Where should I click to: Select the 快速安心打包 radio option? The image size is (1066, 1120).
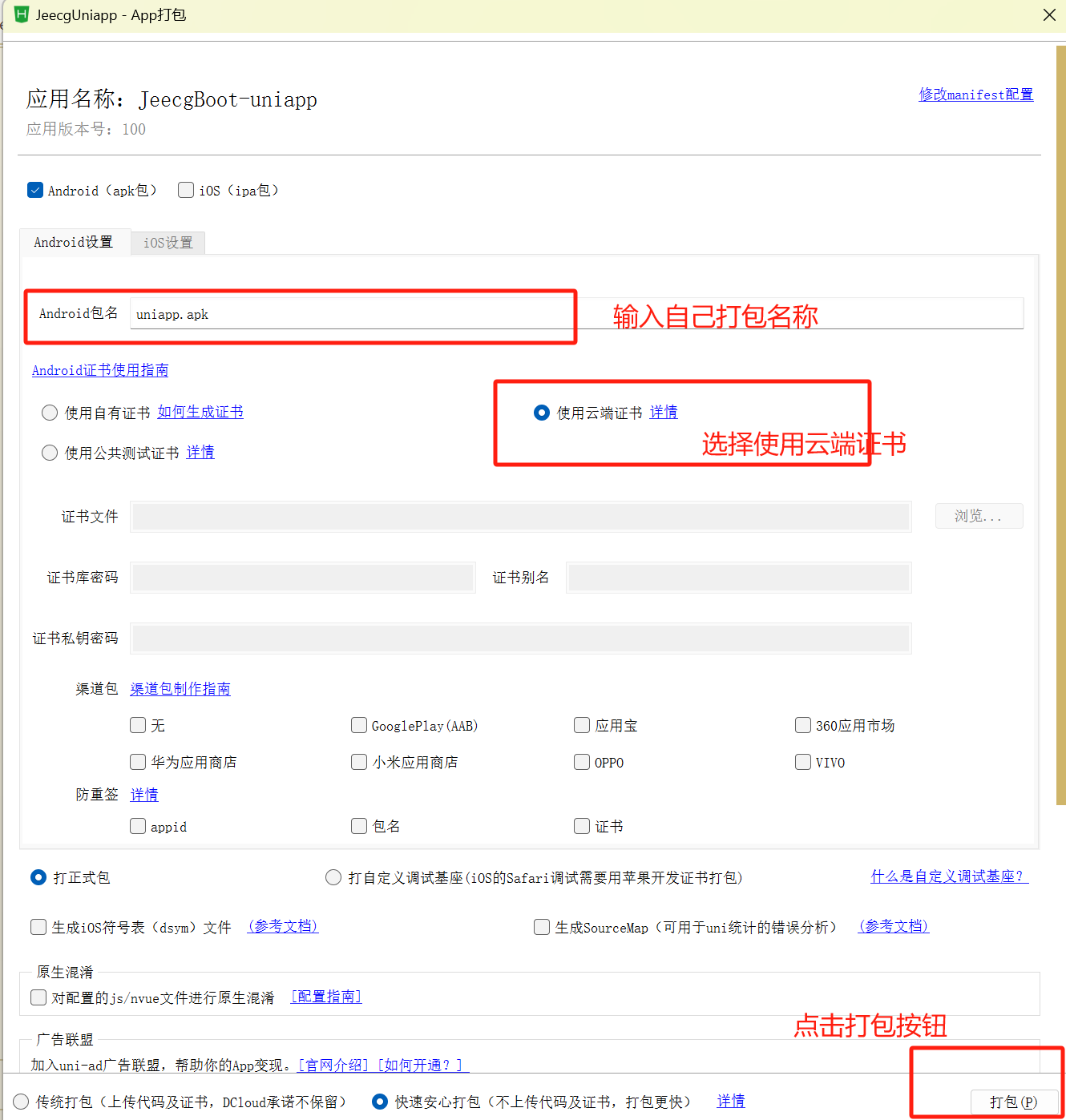[380, 1102]
